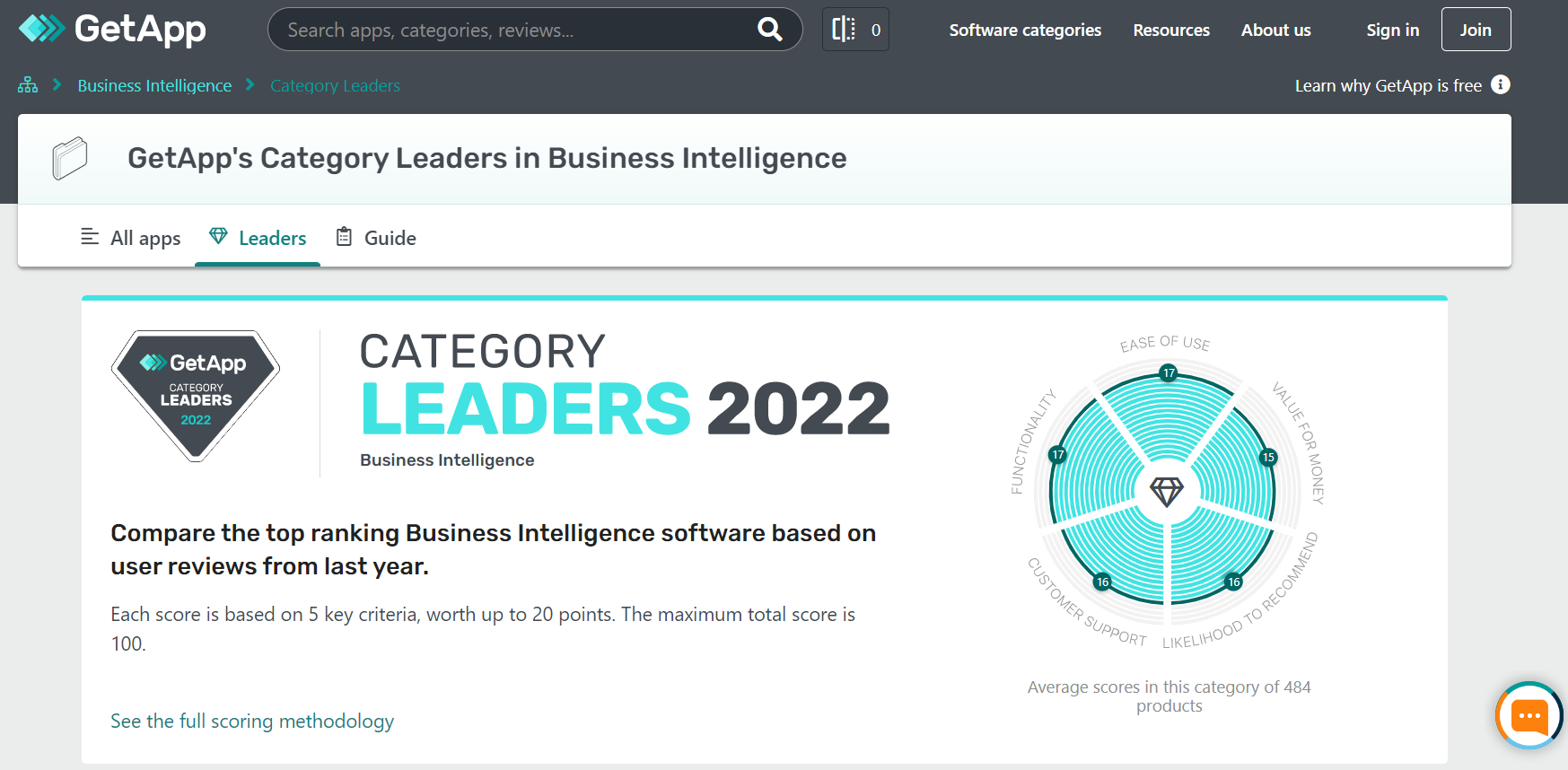Open the About us menu
The height and width of the screenshot is (770, 1568).
[x=1275, y=30]
